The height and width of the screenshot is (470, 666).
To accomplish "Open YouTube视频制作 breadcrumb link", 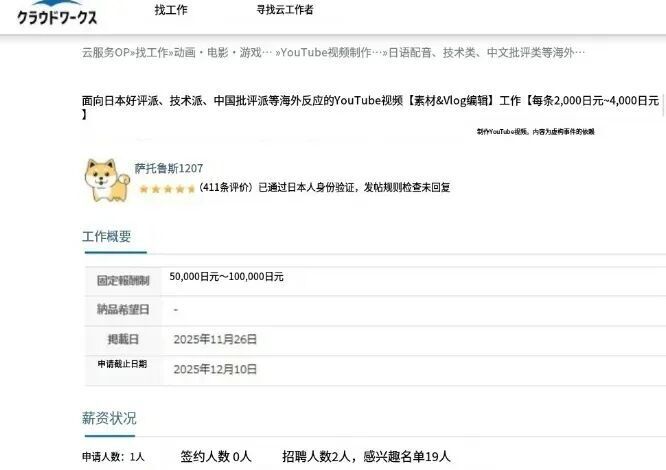I will (331, 53).
